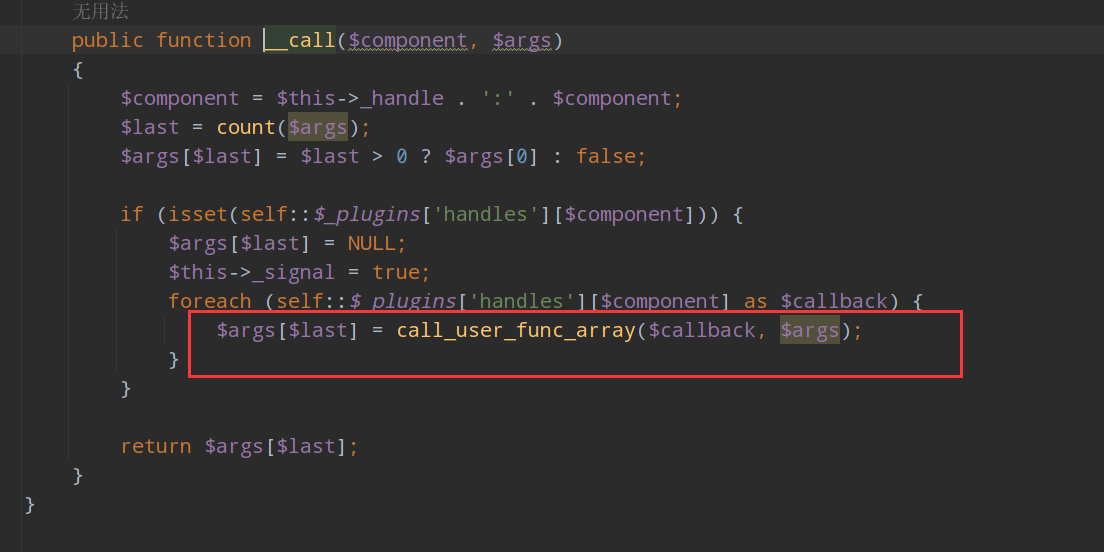Screen dimensions: 1104x552
Task: Click the 'public' keyword in the method signature
Action: [x=107, y=40]
